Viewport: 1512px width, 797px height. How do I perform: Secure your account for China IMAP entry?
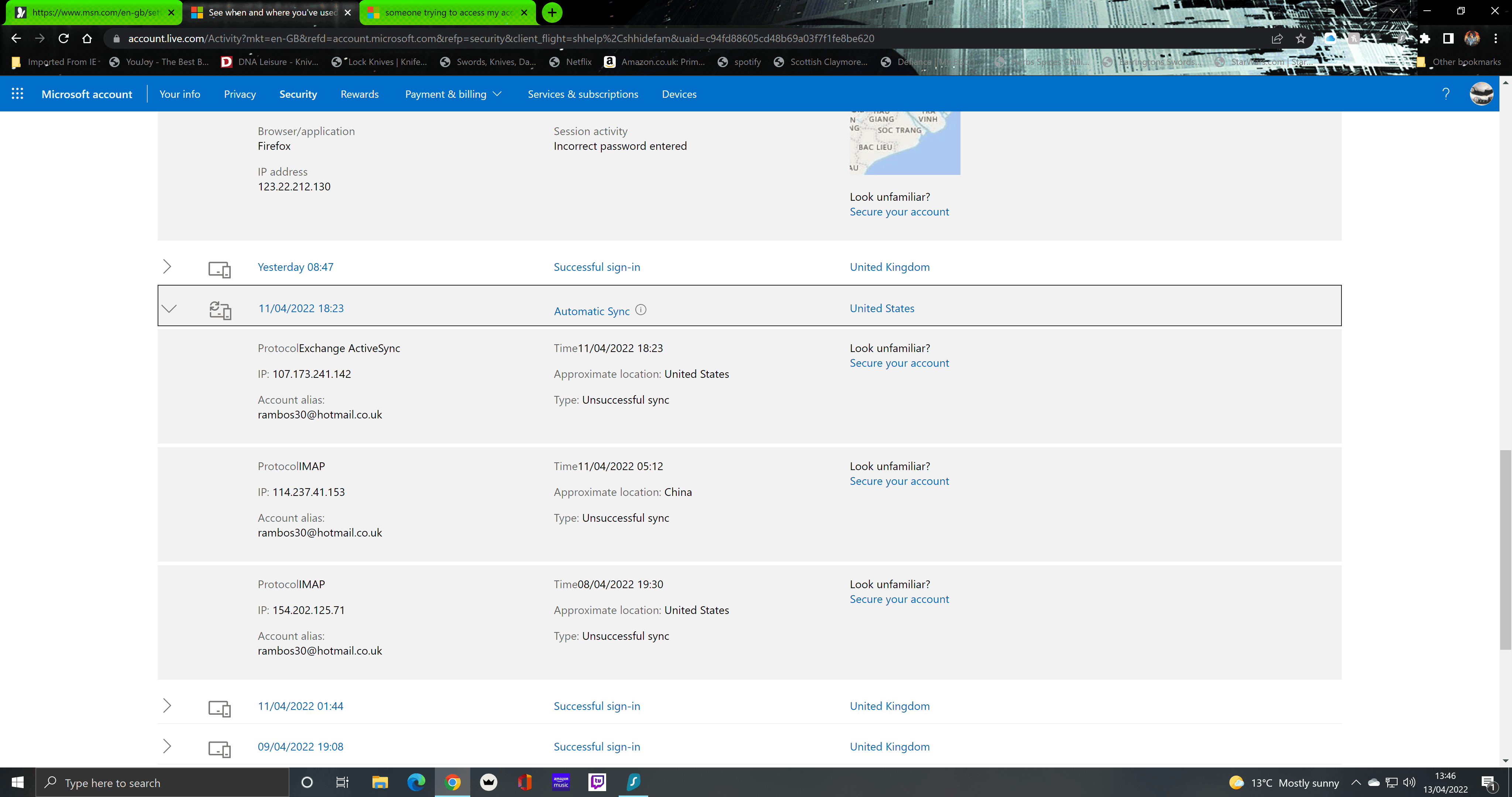coord(899,481)
